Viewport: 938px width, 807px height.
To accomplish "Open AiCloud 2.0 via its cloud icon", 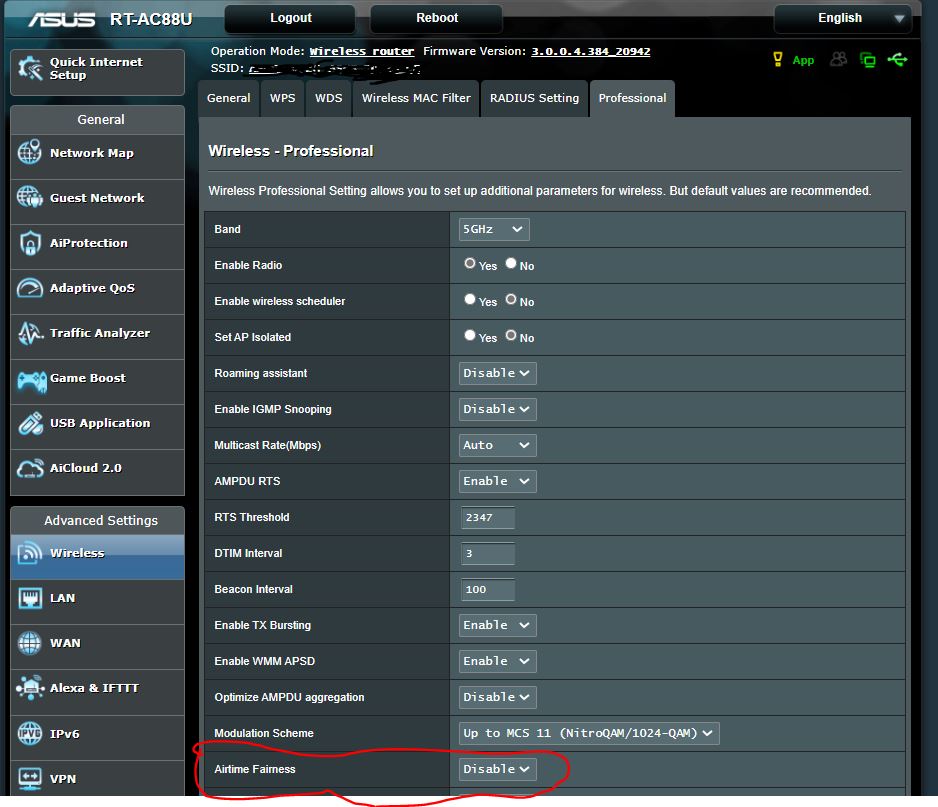I will [x=30, y=468].
